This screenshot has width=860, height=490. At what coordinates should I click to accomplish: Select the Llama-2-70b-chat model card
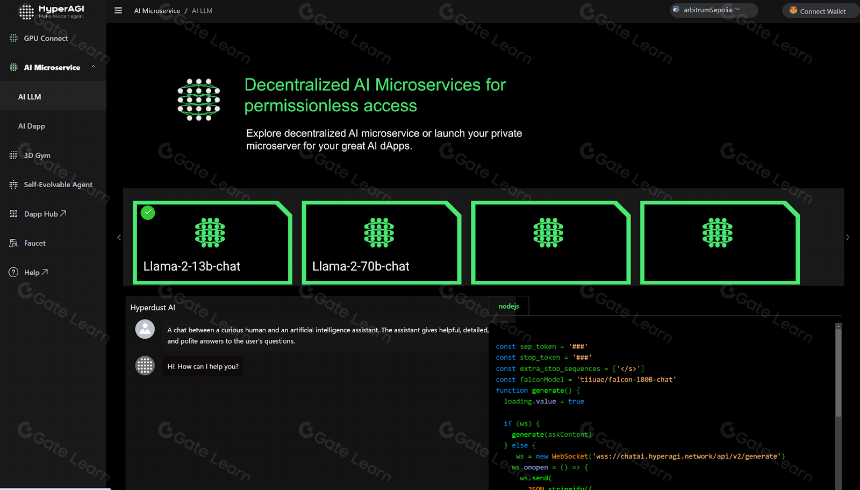[381, 243]
